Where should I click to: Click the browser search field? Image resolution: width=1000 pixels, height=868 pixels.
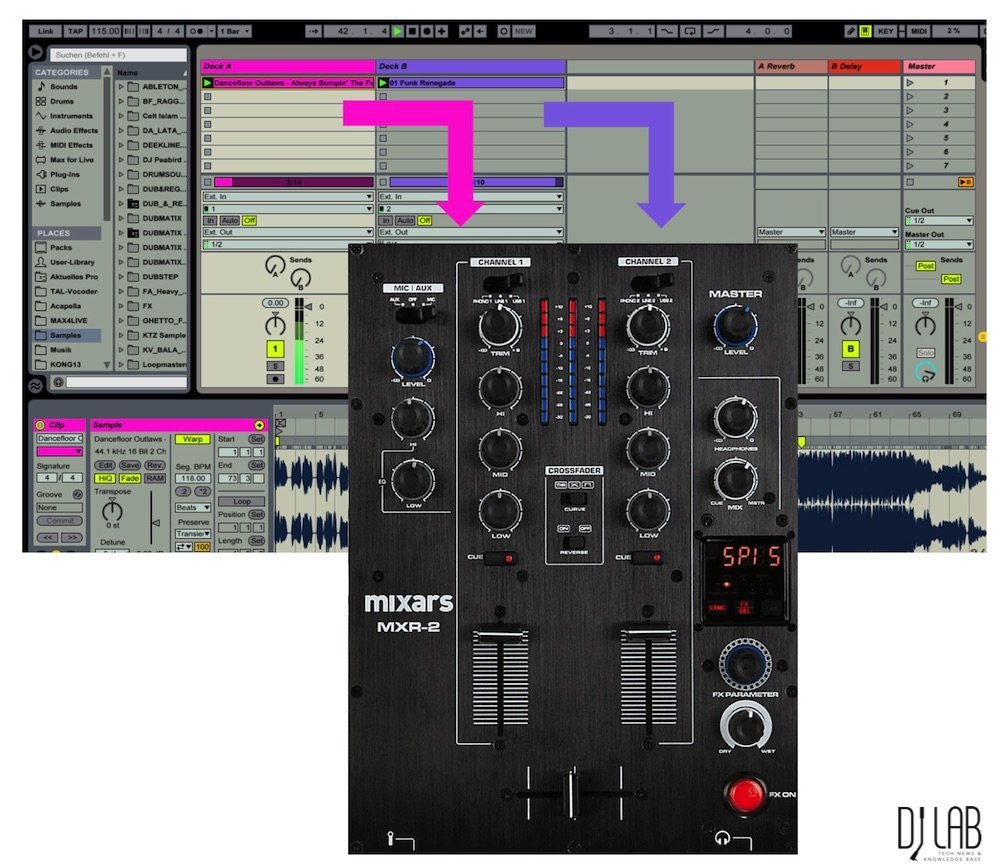coord(118,55)
